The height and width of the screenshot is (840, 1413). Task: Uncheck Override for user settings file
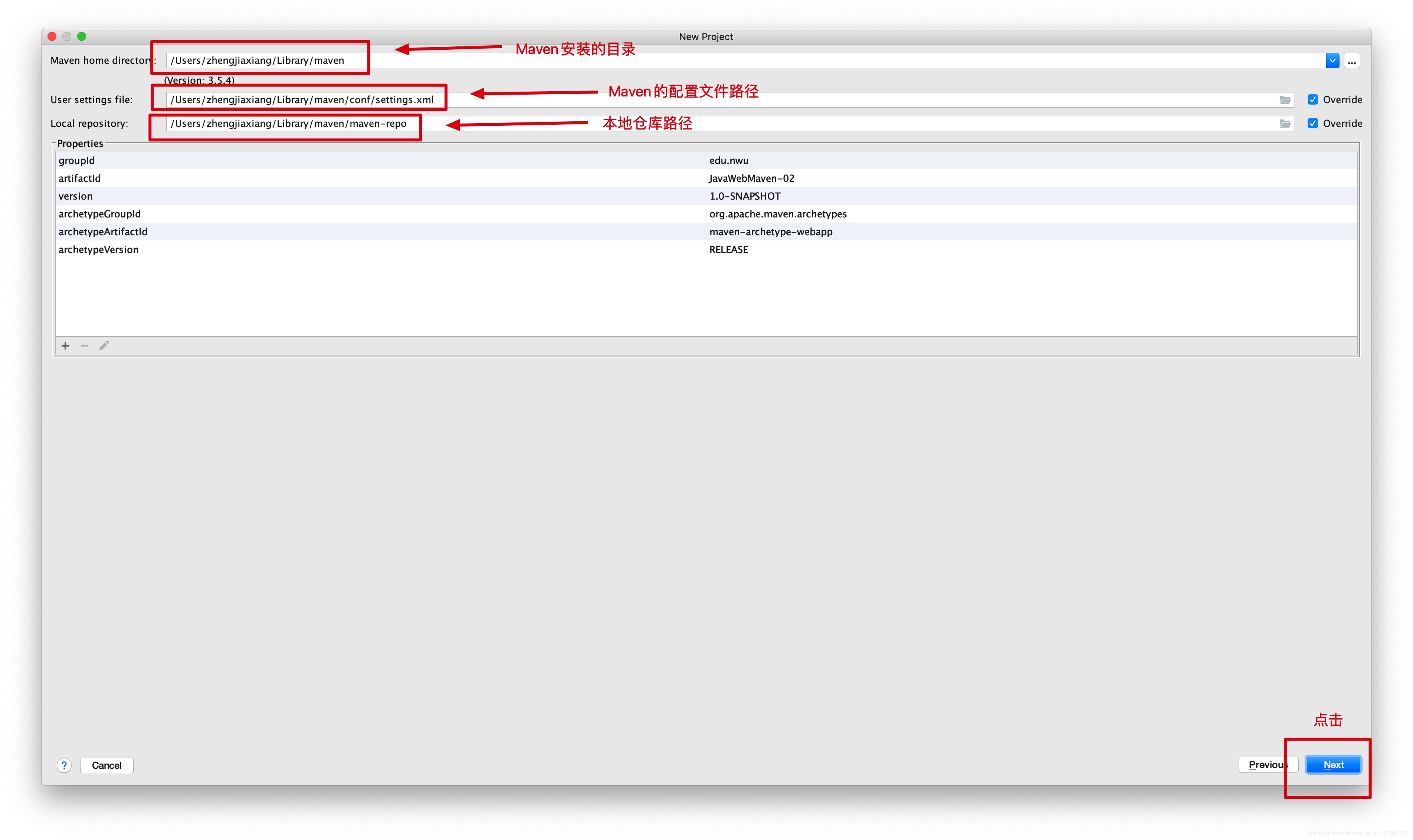point(1312,100)
